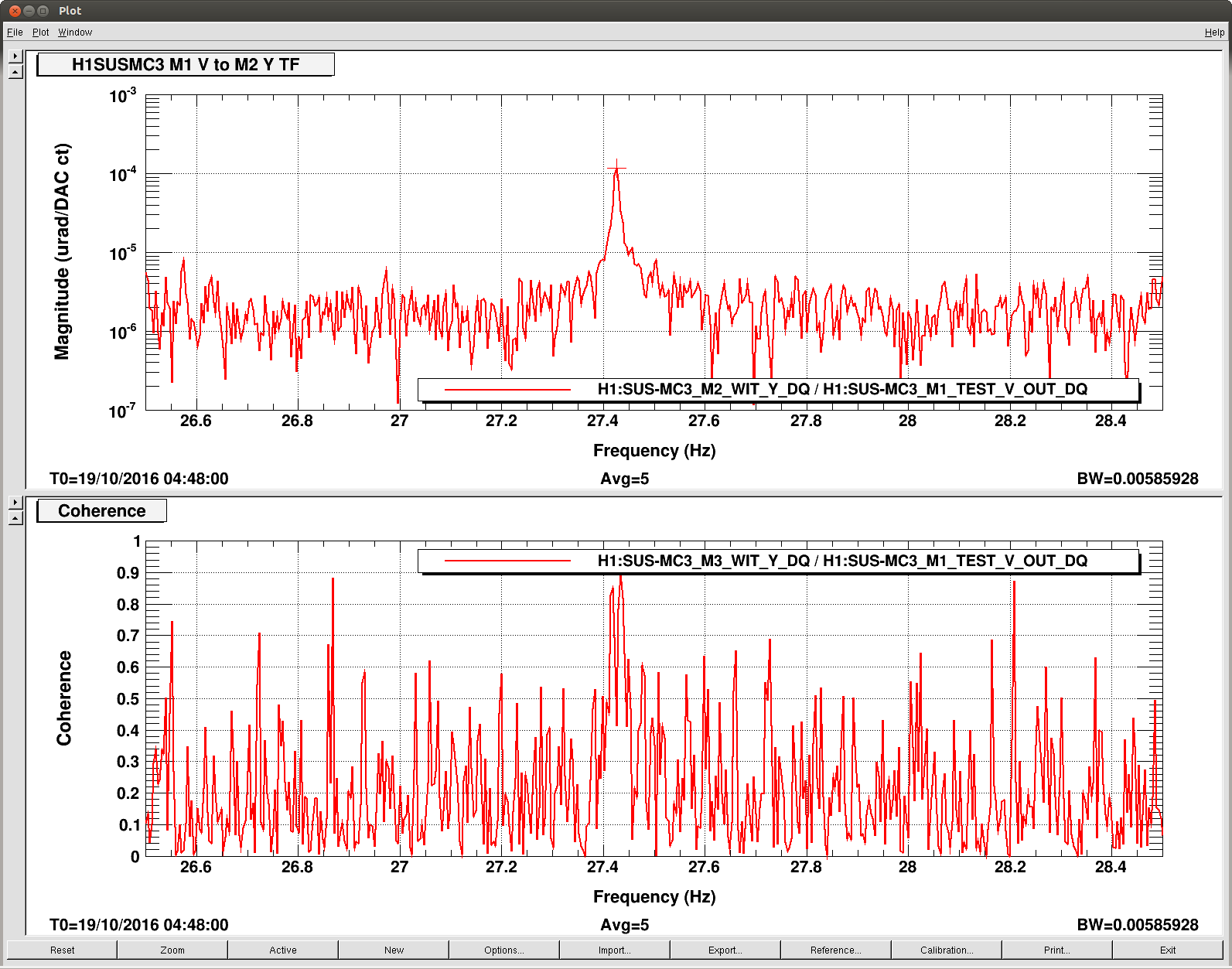This screenshot has height=969, width=1232.
Task: Click the Reset button
Action: click(62, 950)
